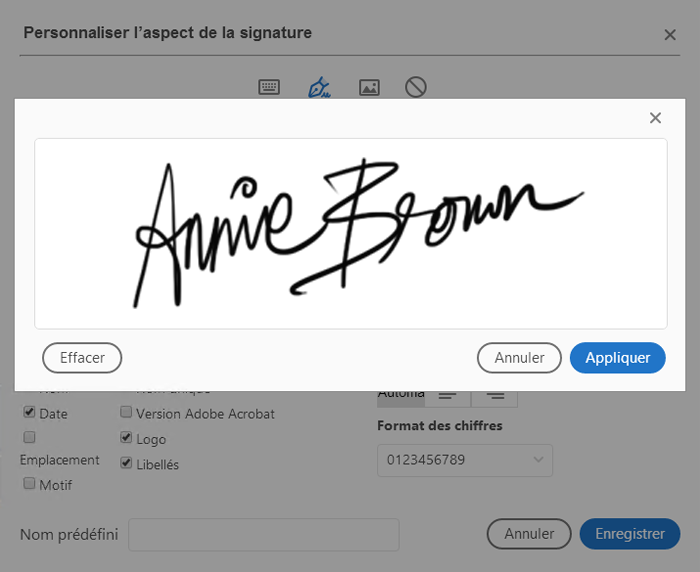Select the right text alignment icon
This screenshot has height=572, width=700.
495,397
